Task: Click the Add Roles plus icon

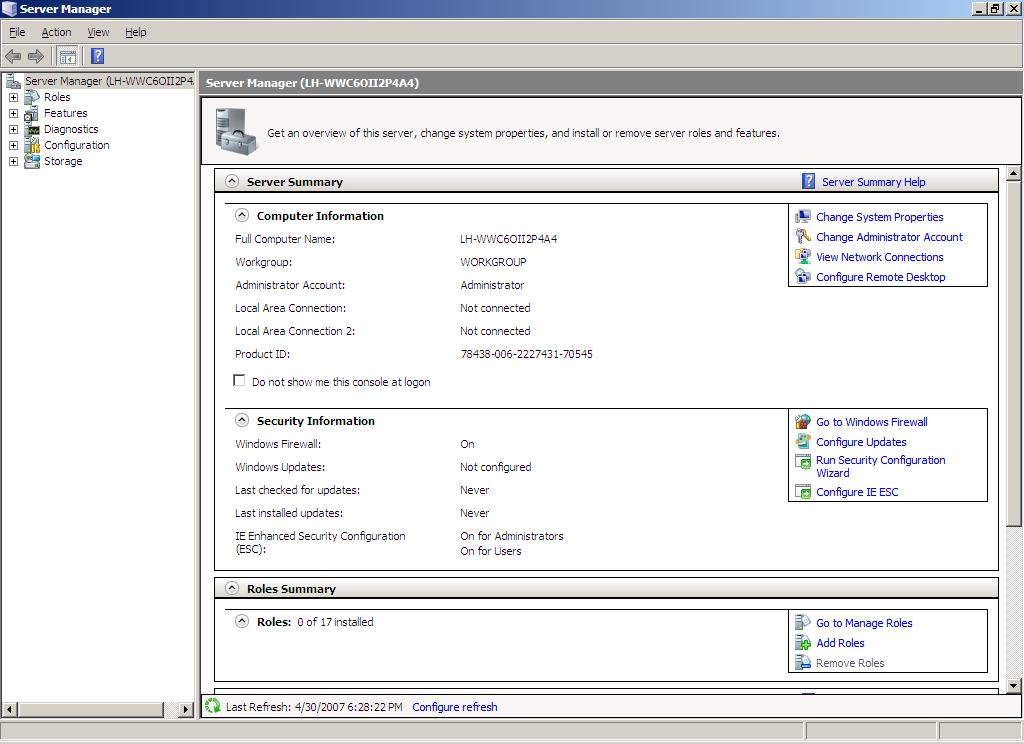Action: point(803,643)
